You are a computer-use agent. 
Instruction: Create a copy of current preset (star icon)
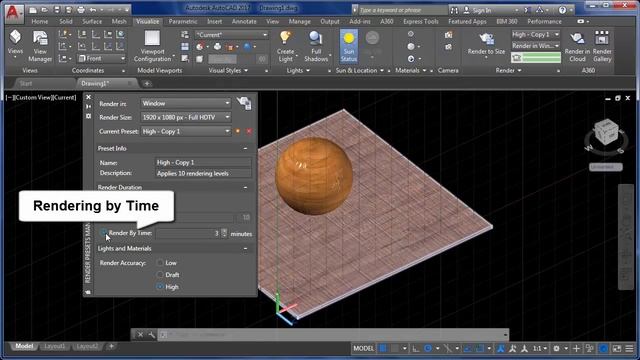(238, 131)
